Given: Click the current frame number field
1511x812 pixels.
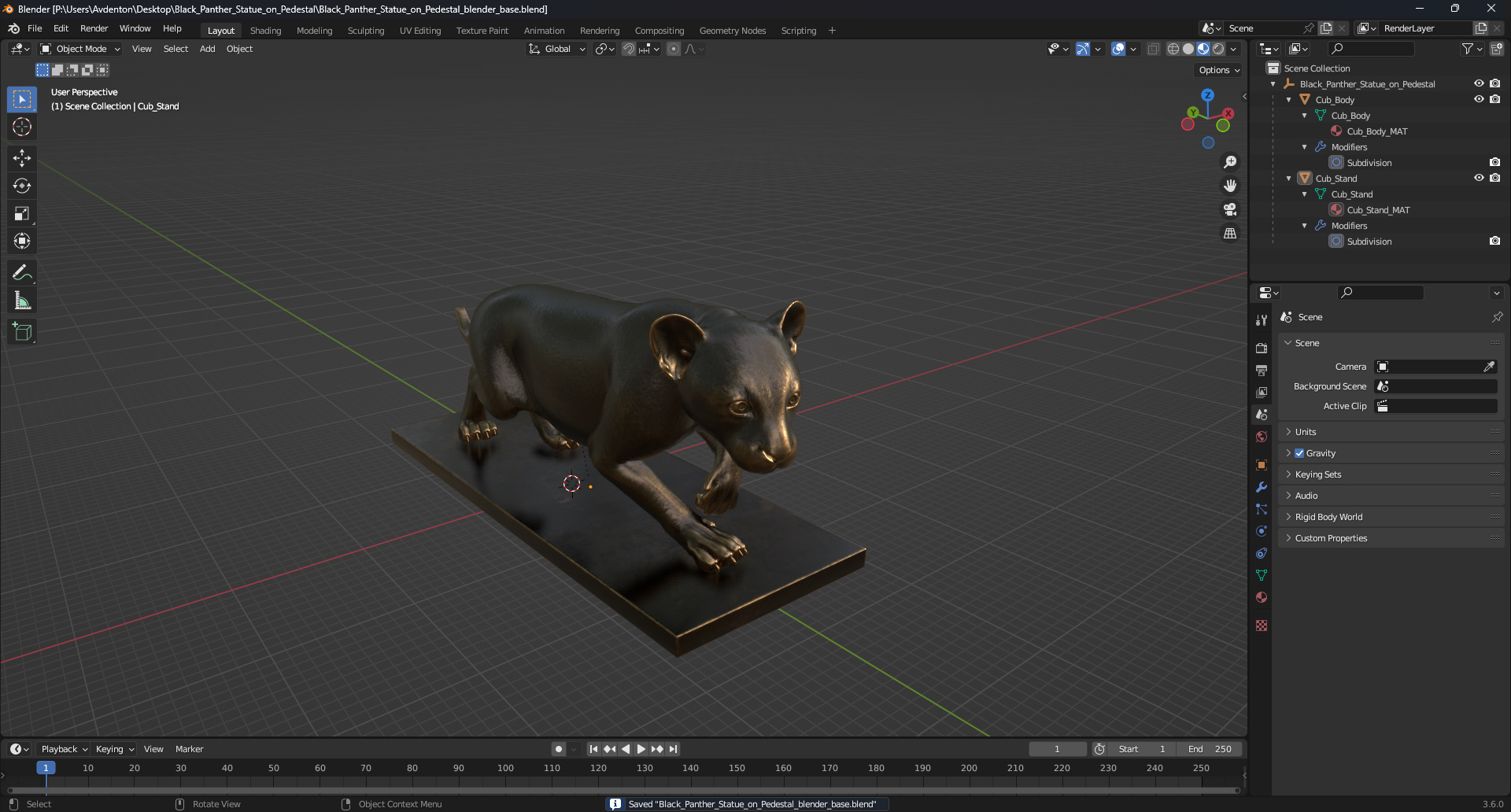Looking at the screenshot, I should 1057,749.
